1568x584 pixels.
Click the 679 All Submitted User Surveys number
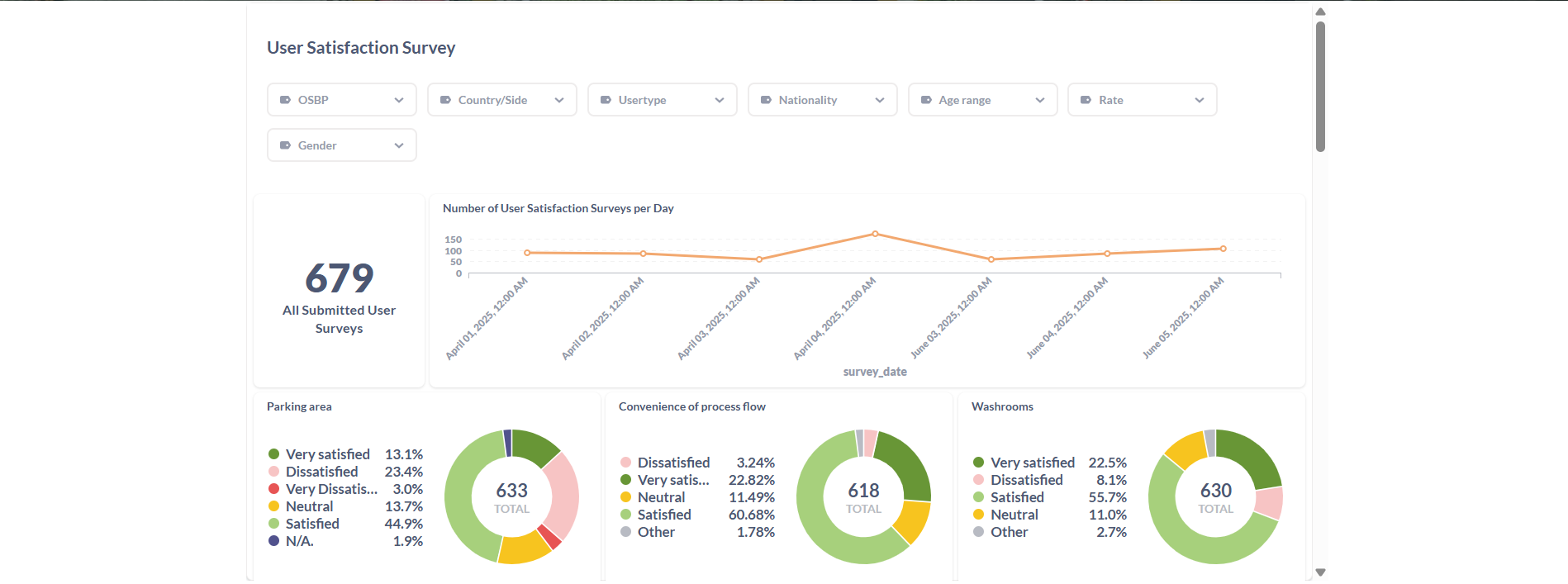click(x=339, y=278)
